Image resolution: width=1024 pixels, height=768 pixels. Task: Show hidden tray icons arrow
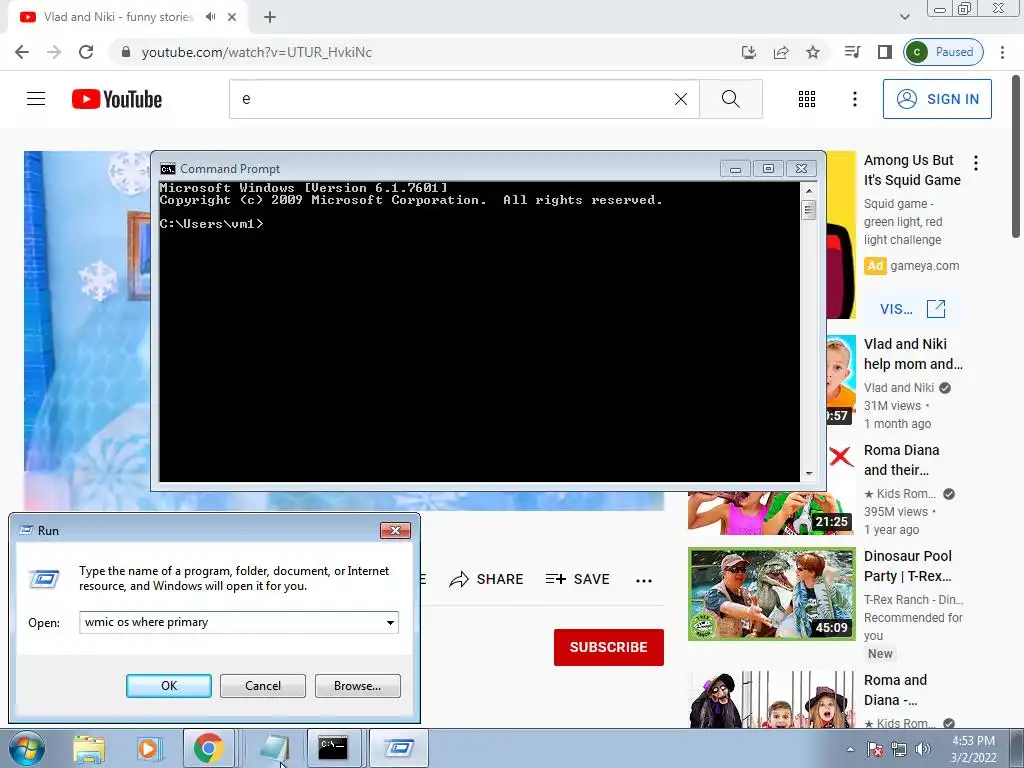[x=850, y=749]
